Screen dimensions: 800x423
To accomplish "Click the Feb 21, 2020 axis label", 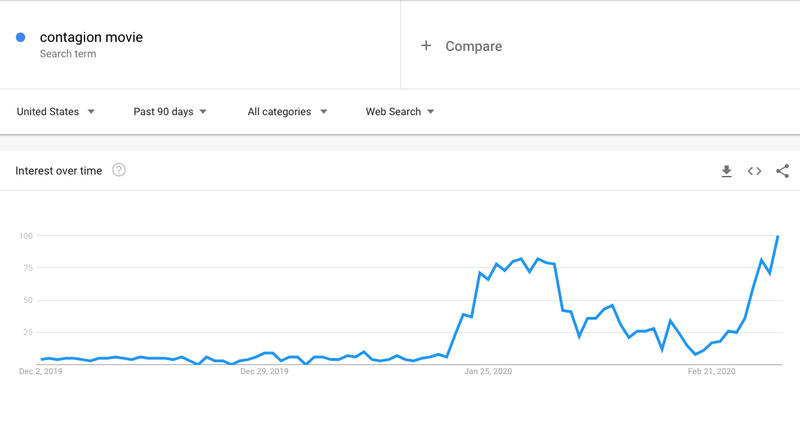I will (711, 371).
